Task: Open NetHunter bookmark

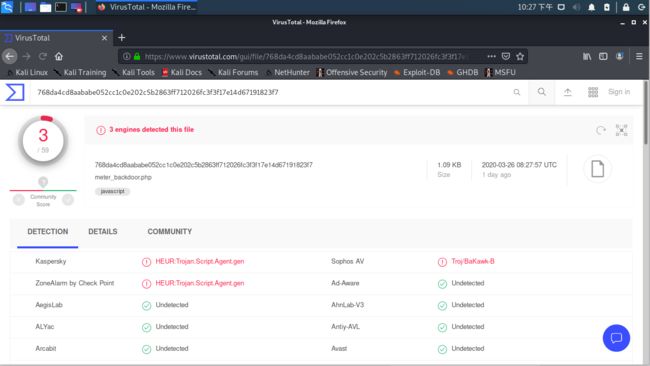Action: click(x=287, y=73)
